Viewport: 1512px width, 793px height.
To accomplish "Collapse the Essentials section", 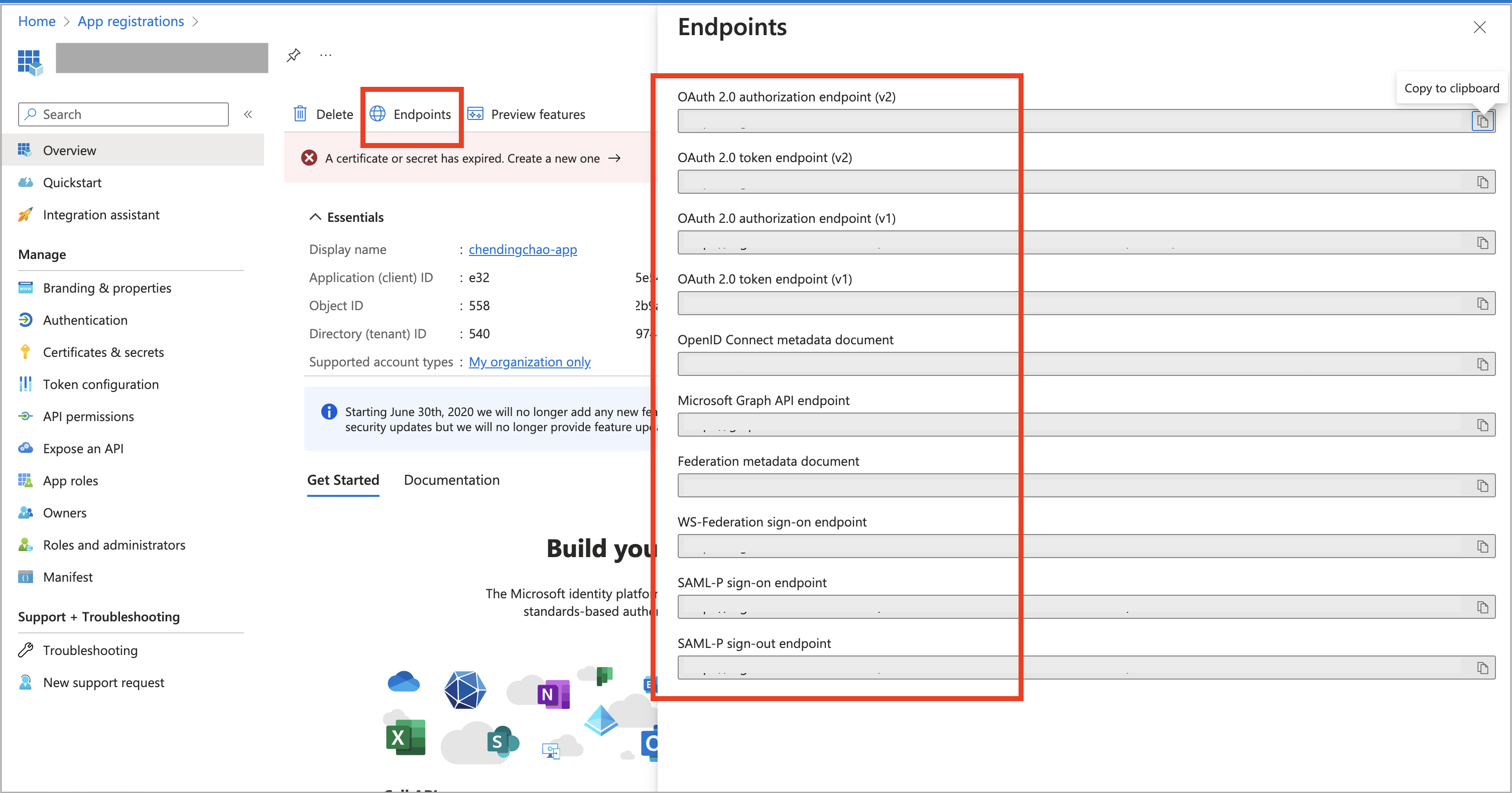I will (x=315, y=217).
